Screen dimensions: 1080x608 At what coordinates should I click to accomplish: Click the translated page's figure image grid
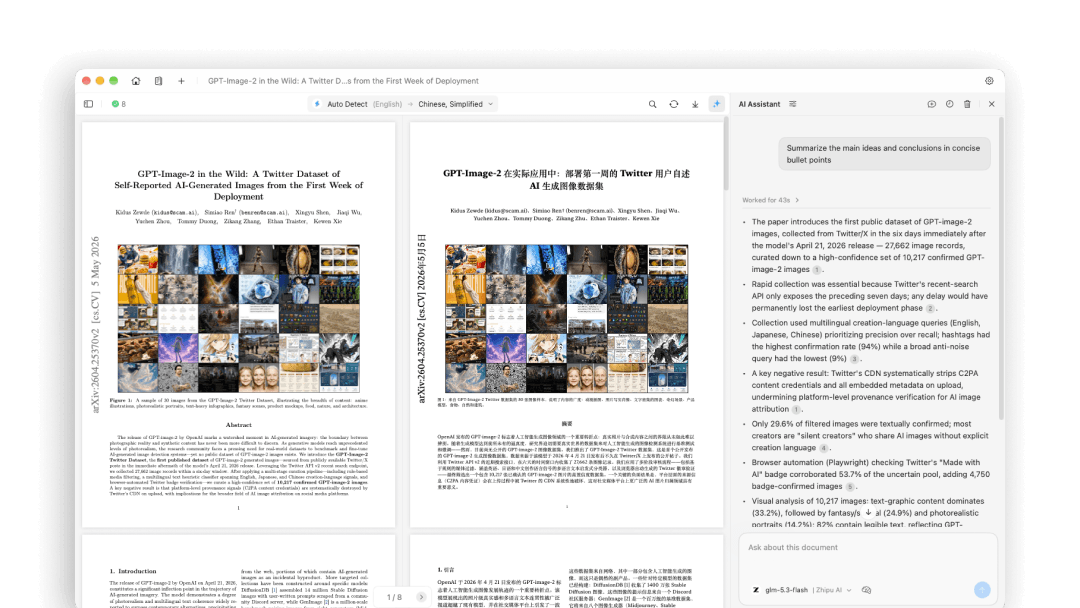[x=566, y=318]
